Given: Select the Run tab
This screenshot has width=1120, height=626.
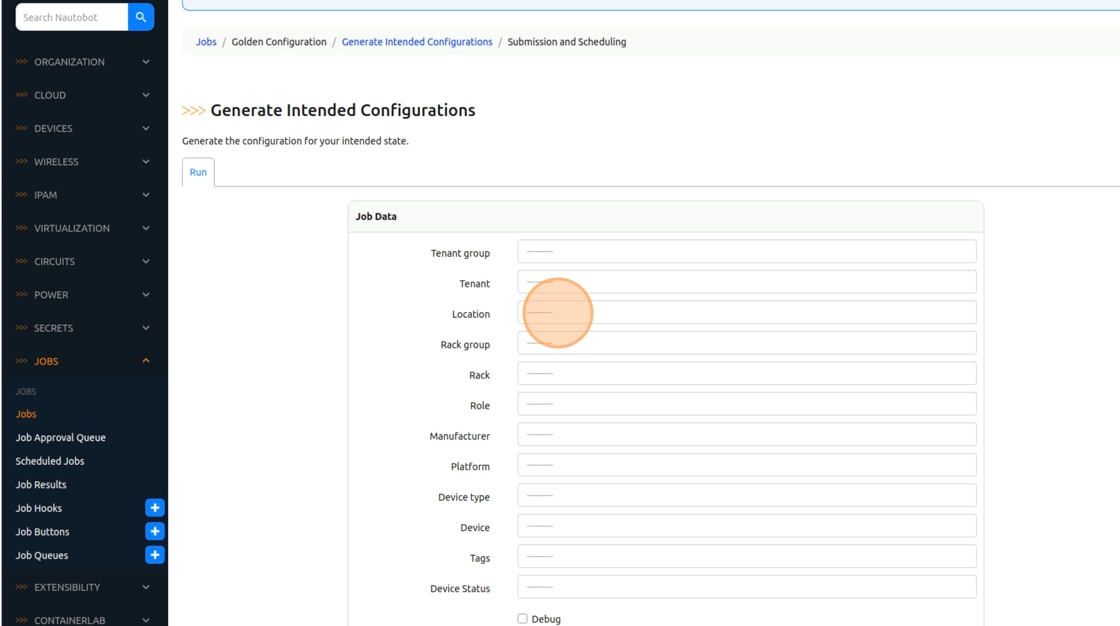Looking at the screenshot, I should pos(198,172).
